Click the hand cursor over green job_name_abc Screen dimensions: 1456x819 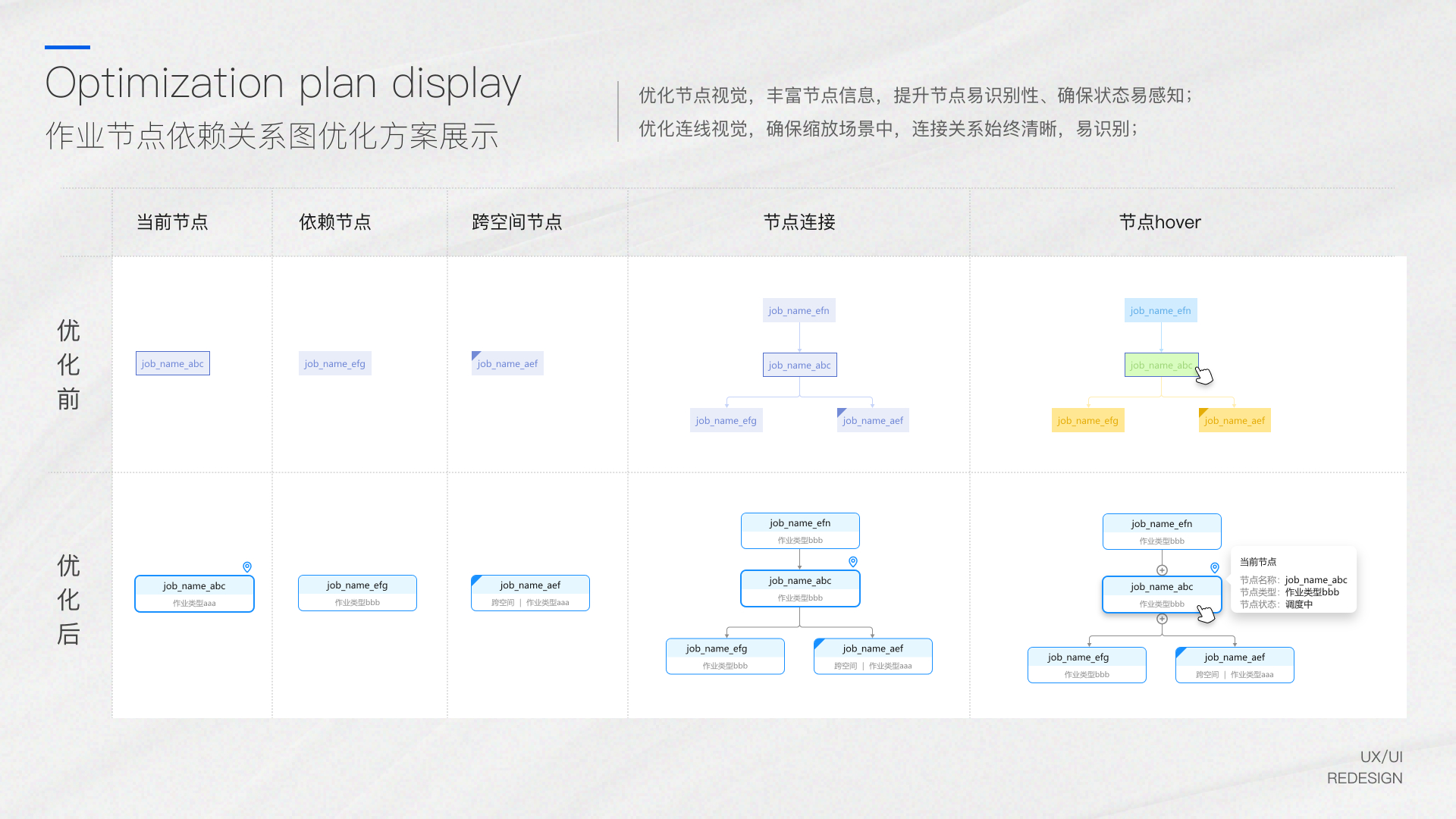(1203, 375)
